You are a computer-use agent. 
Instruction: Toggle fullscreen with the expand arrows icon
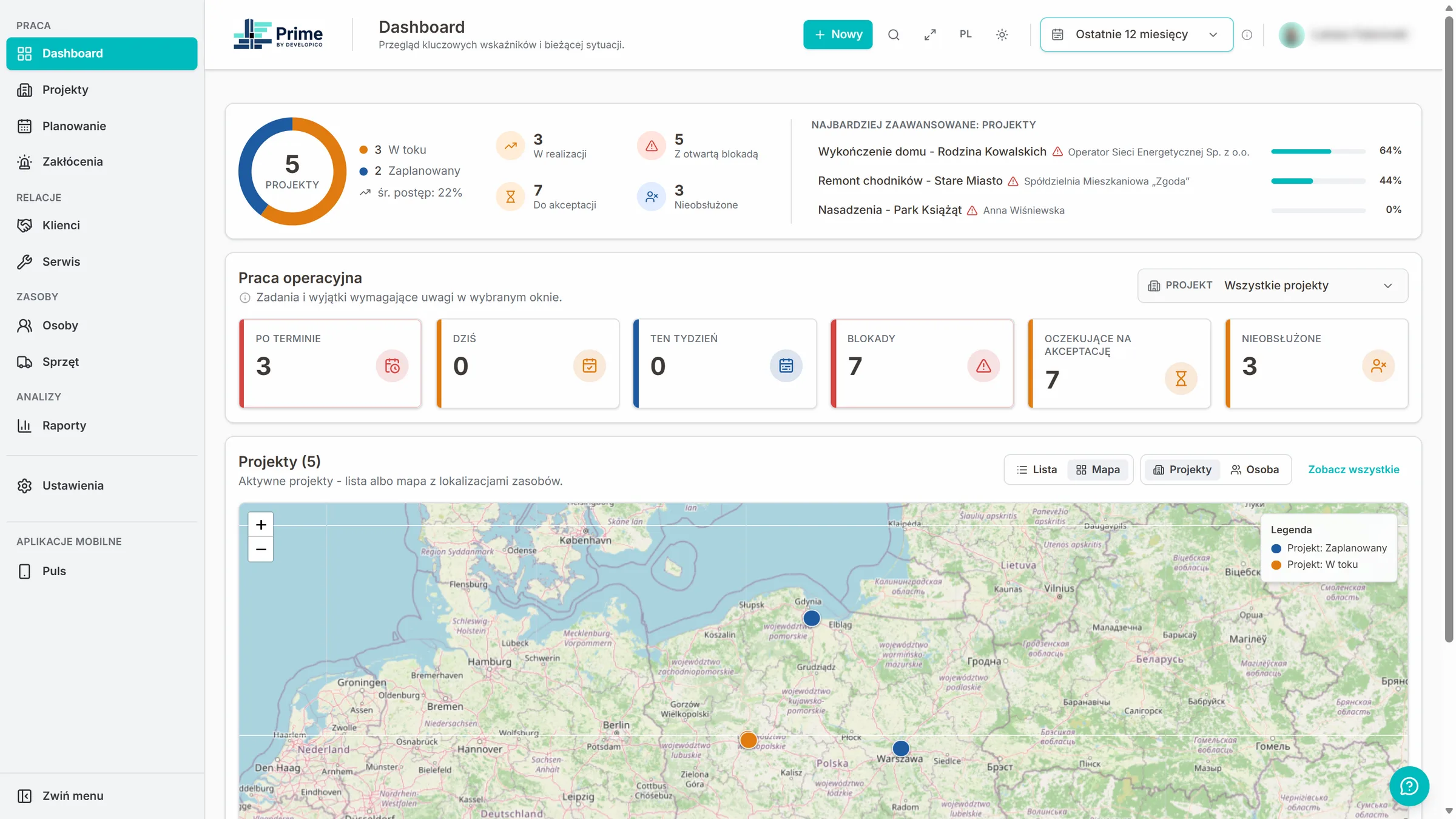click(x=930, y=35)
